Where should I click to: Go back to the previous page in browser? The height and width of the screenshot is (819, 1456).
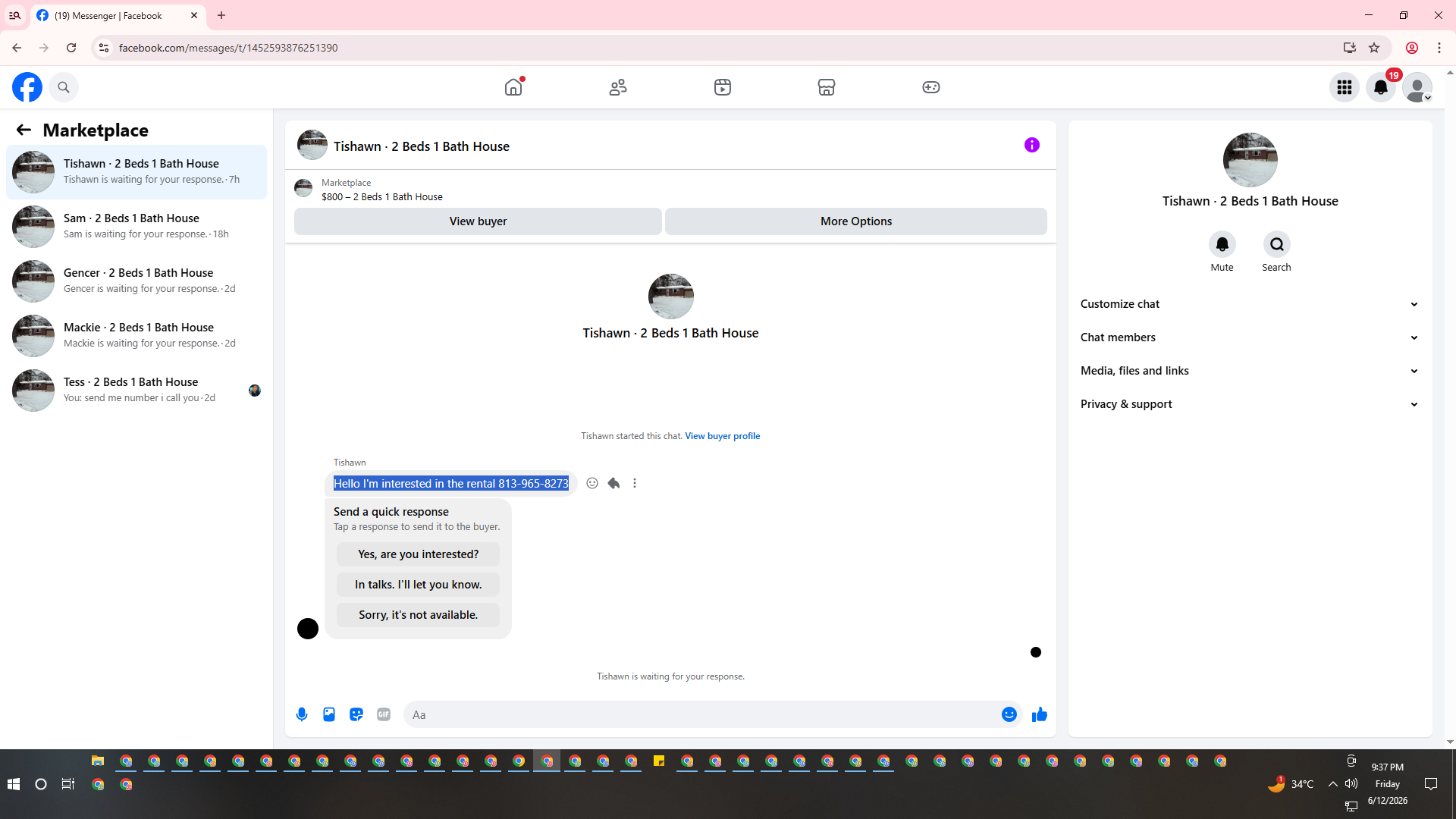(x=17, y=48)
